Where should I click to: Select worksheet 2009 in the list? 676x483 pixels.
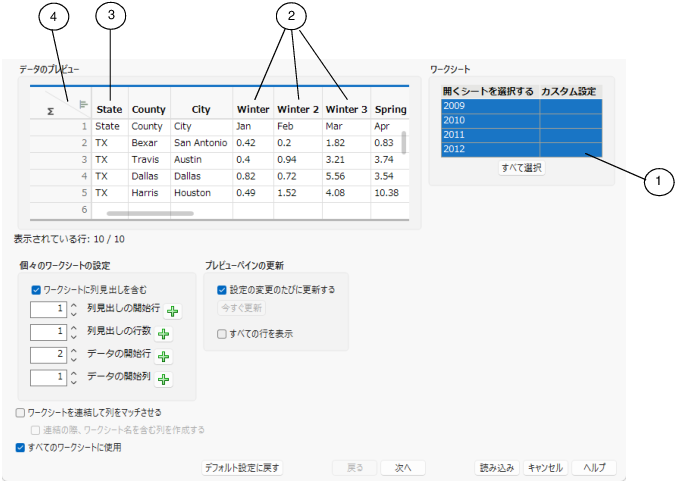(522, 106)
